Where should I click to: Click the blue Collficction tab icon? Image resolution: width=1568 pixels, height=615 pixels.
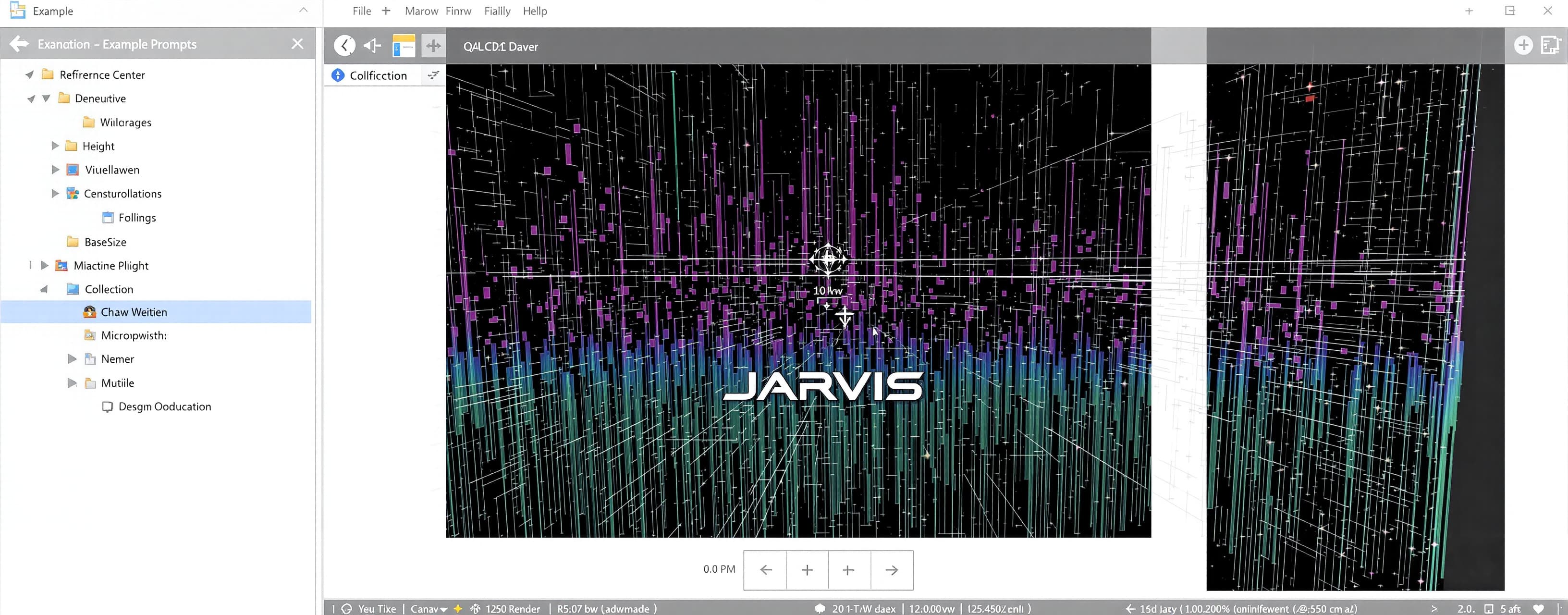click(338, 75)
